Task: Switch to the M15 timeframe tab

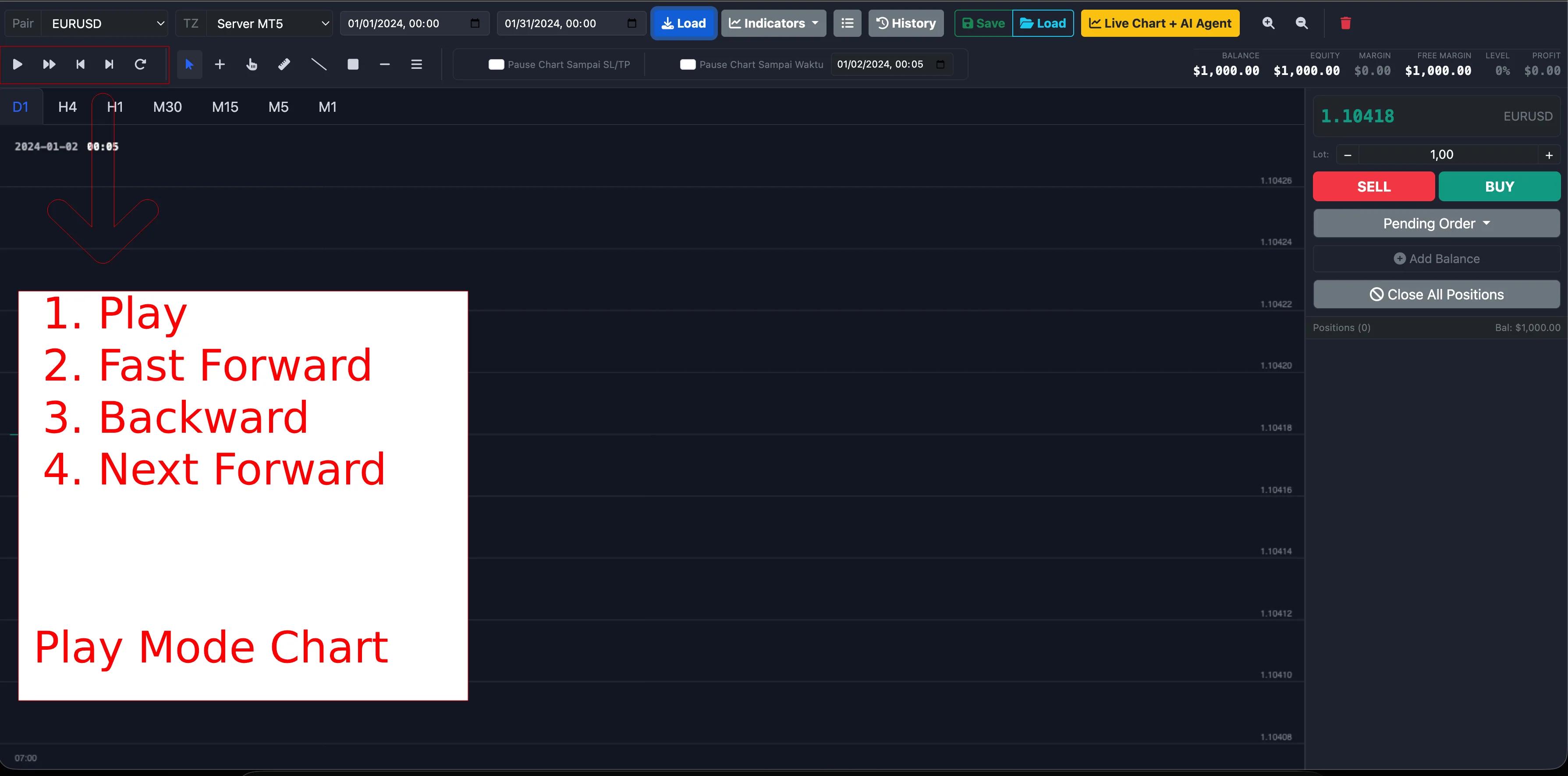Action: click(x=225, y=107)
